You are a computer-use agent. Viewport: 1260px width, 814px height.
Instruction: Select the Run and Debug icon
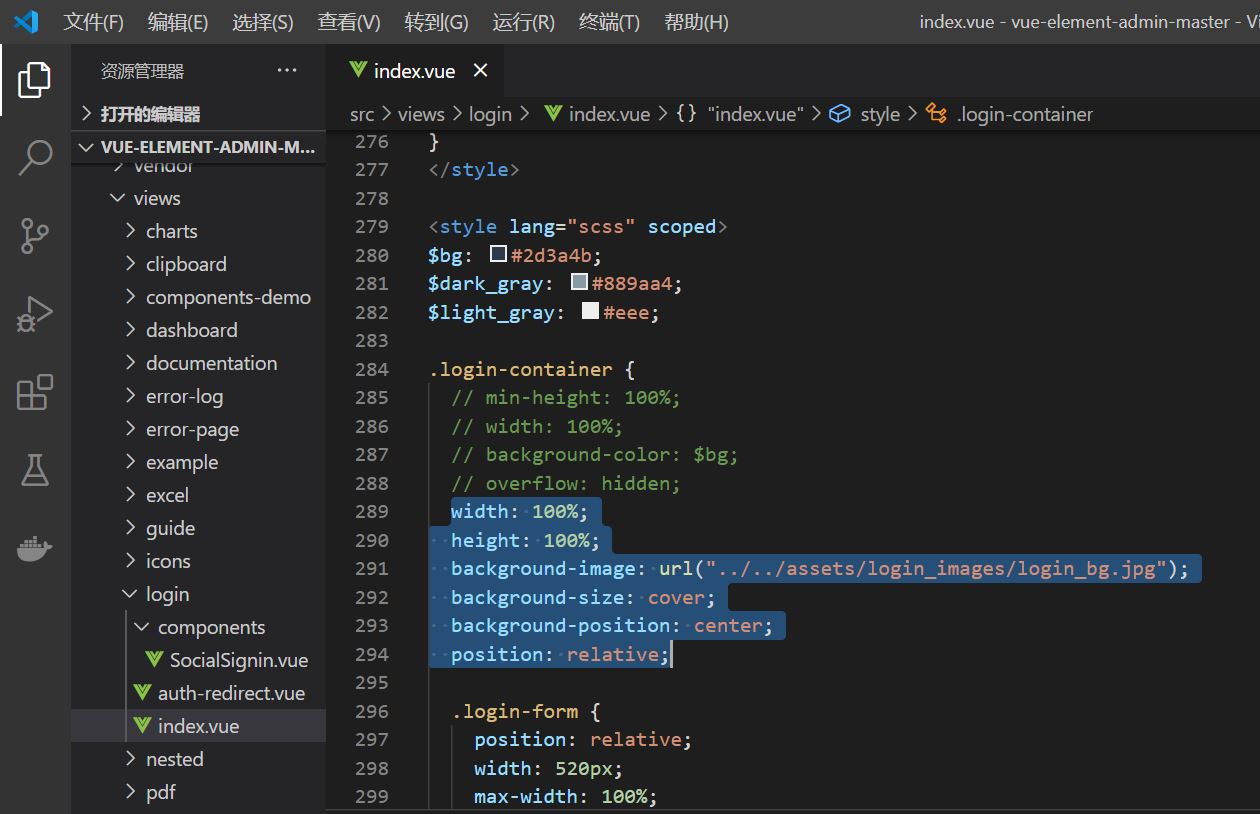pyautogui.click(x=35, y=314)
